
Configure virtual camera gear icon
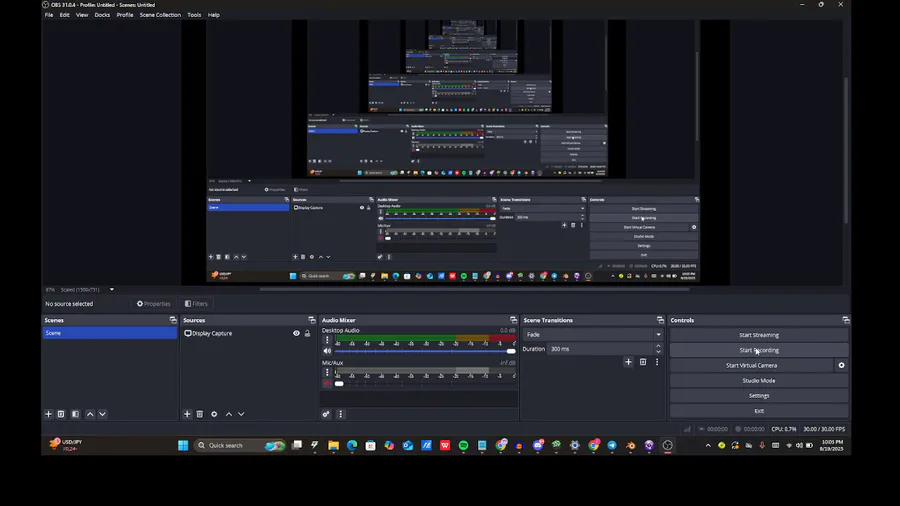841,365
